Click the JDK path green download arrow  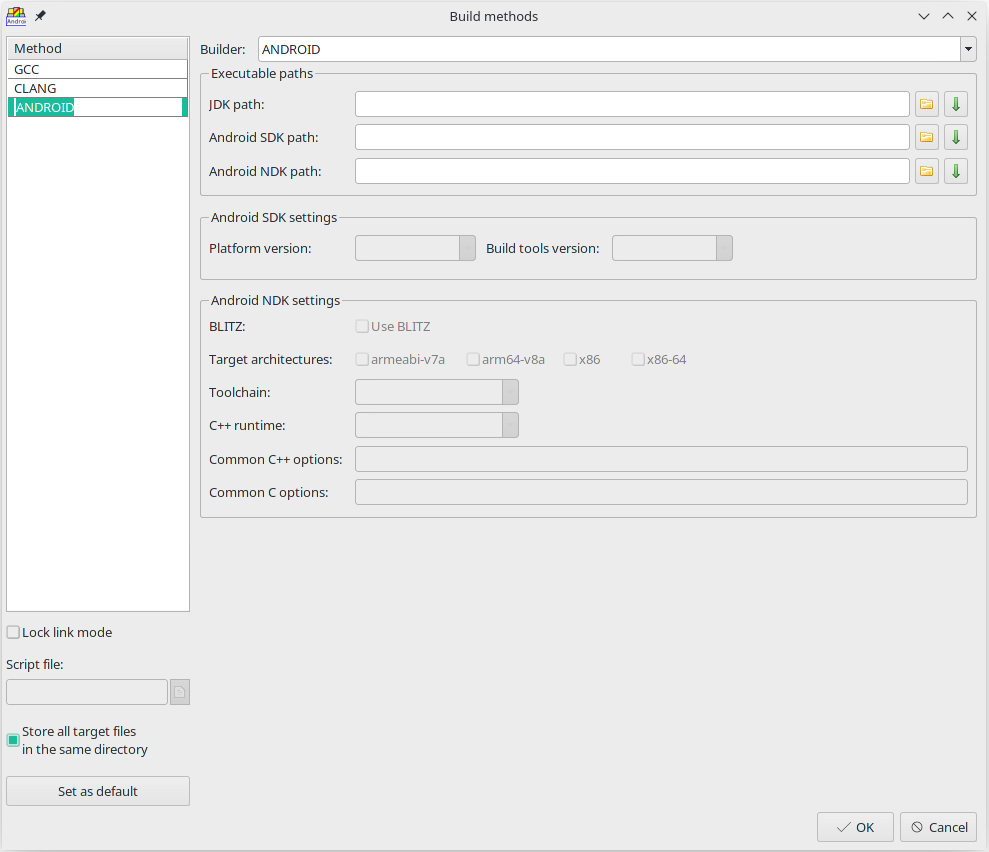point(956,105)
